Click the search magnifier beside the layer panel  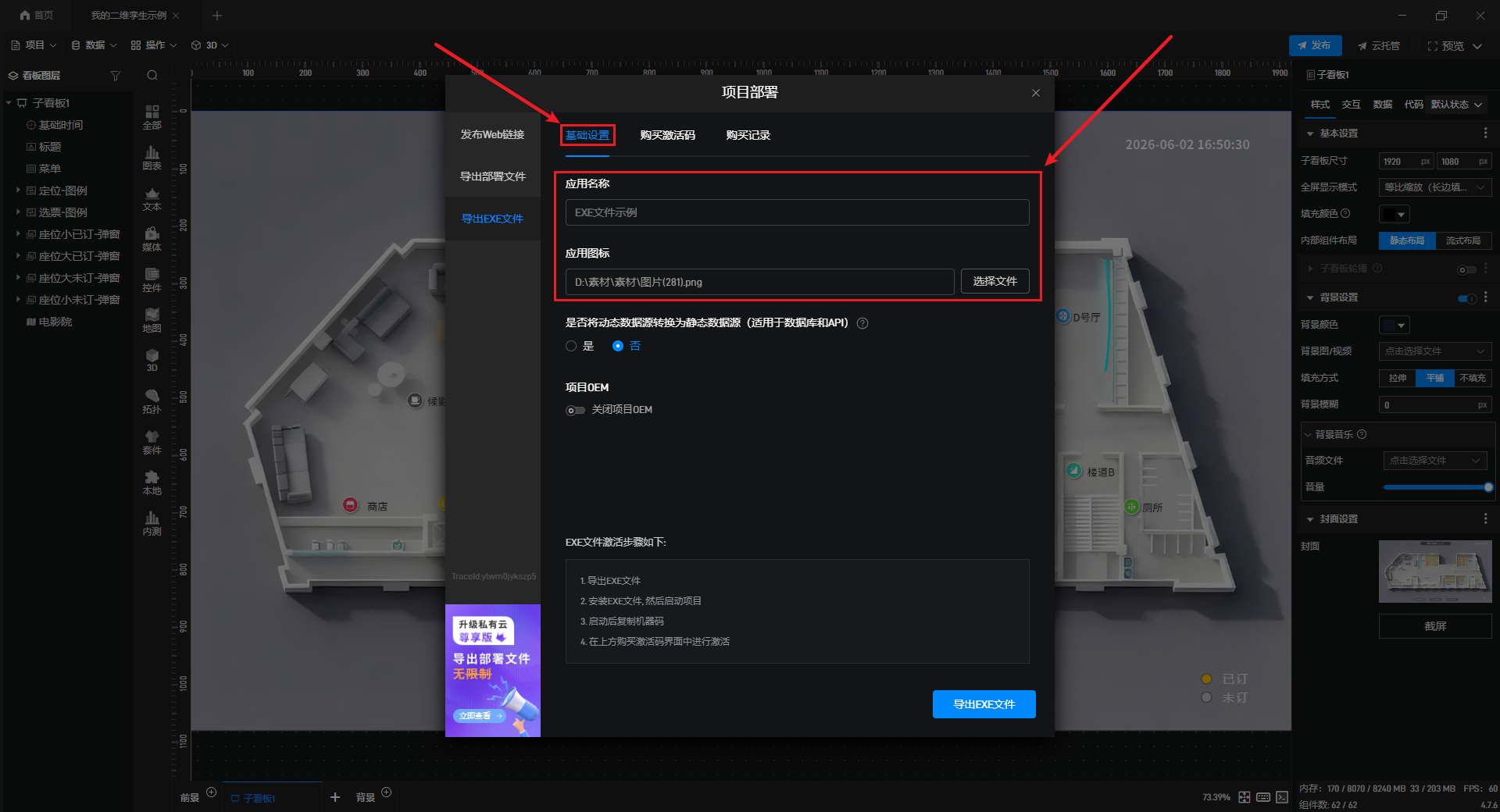click(152, 76)
